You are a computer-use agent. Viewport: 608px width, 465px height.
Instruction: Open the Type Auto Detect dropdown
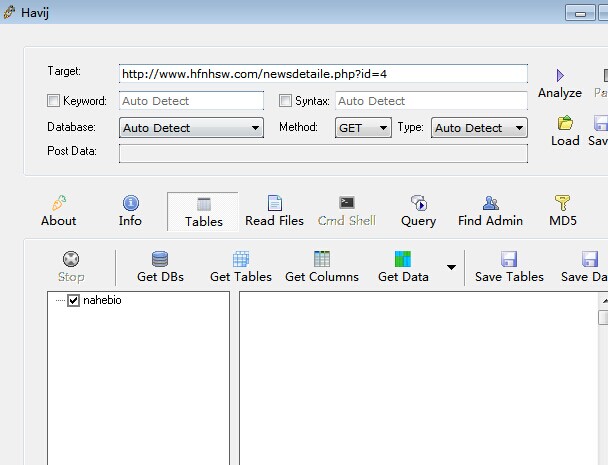coord(479,128)
